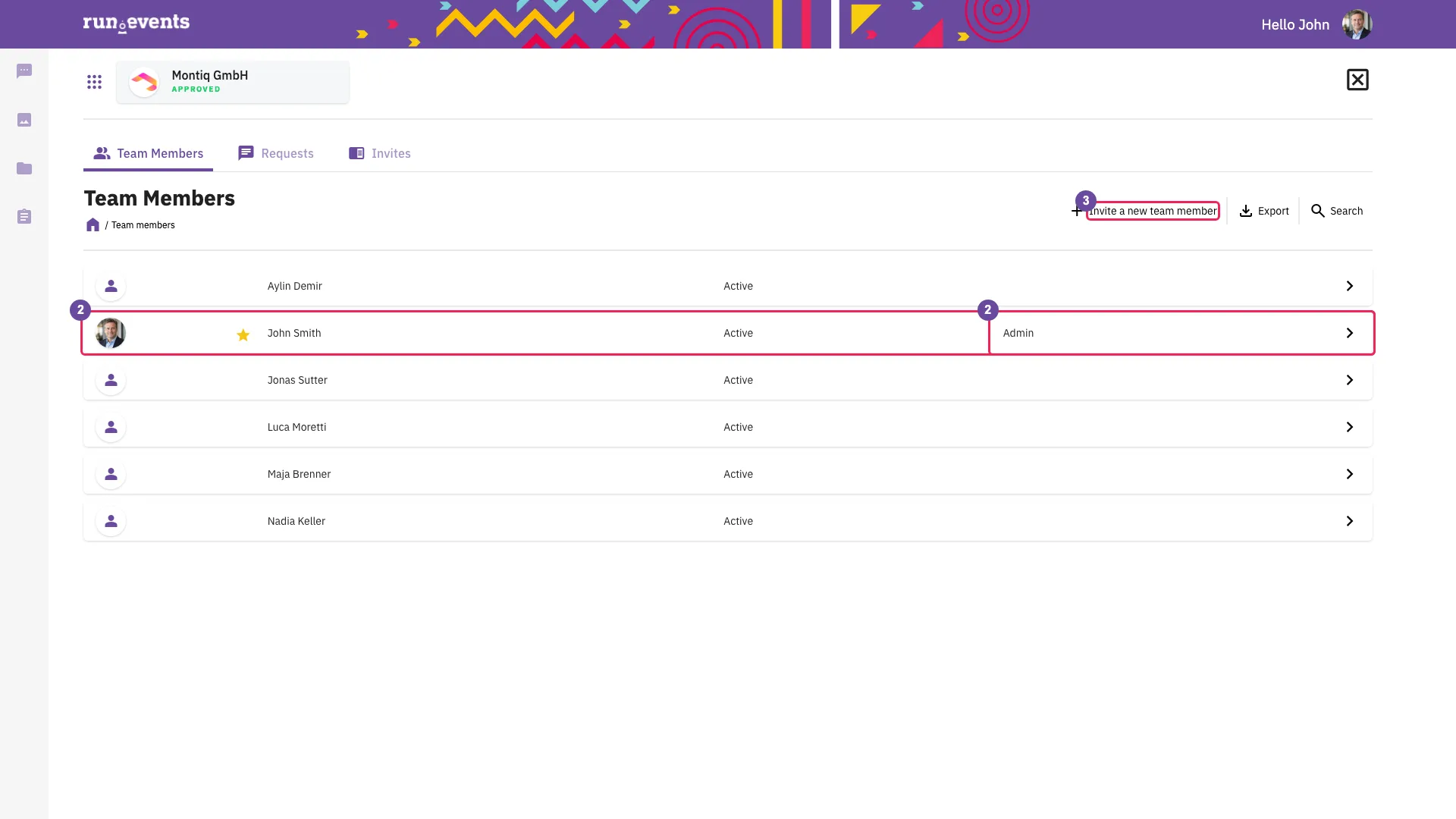Open Search for team members
This screenshot has width=1456, height=819.
pos(1336,211)
